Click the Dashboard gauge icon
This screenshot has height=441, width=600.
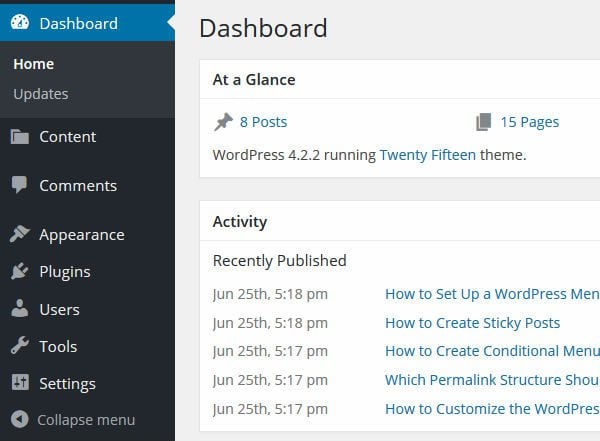(19, 23)
